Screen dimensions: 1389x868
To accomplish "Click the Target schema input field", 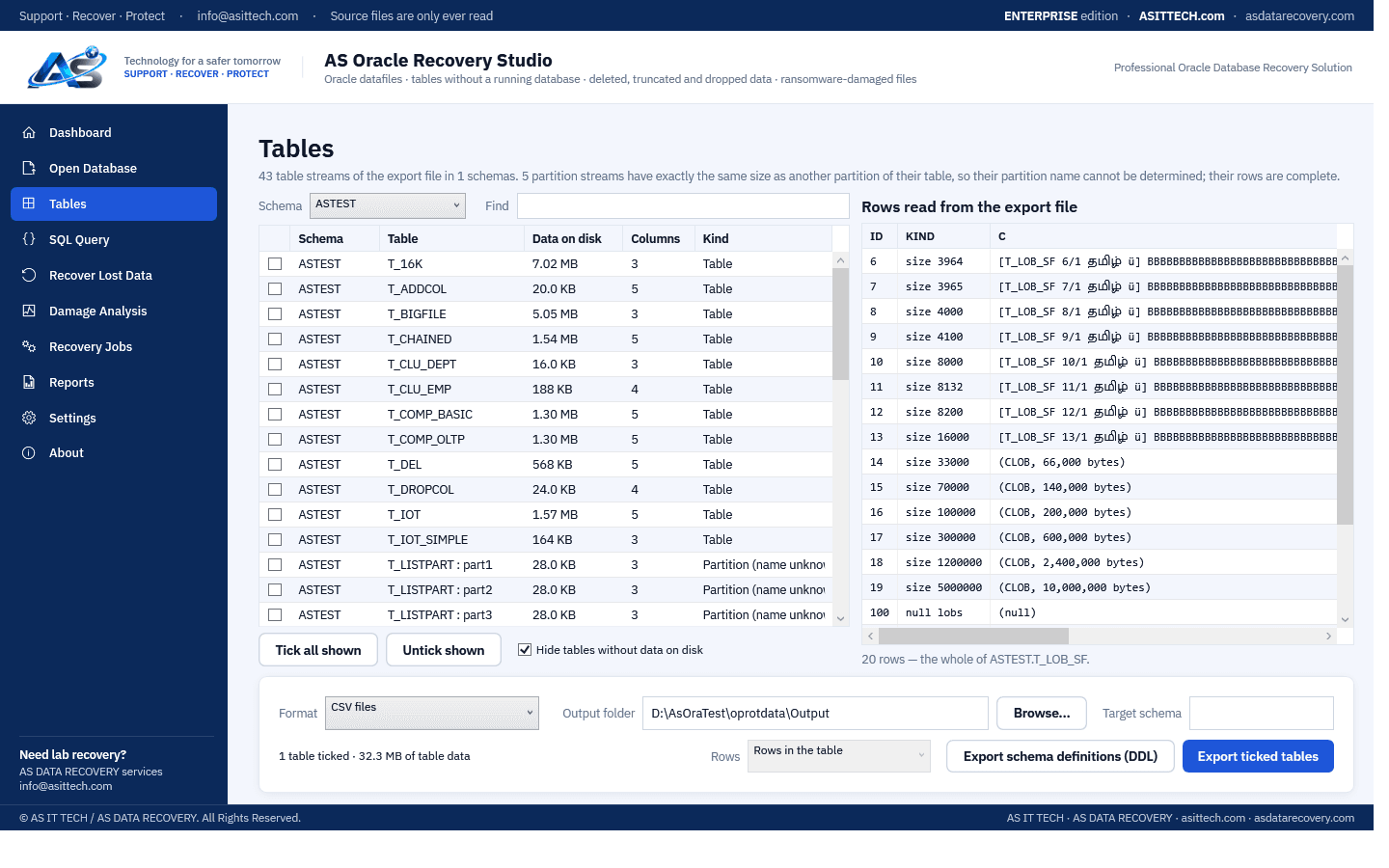I will click(x=1262, y=714).
